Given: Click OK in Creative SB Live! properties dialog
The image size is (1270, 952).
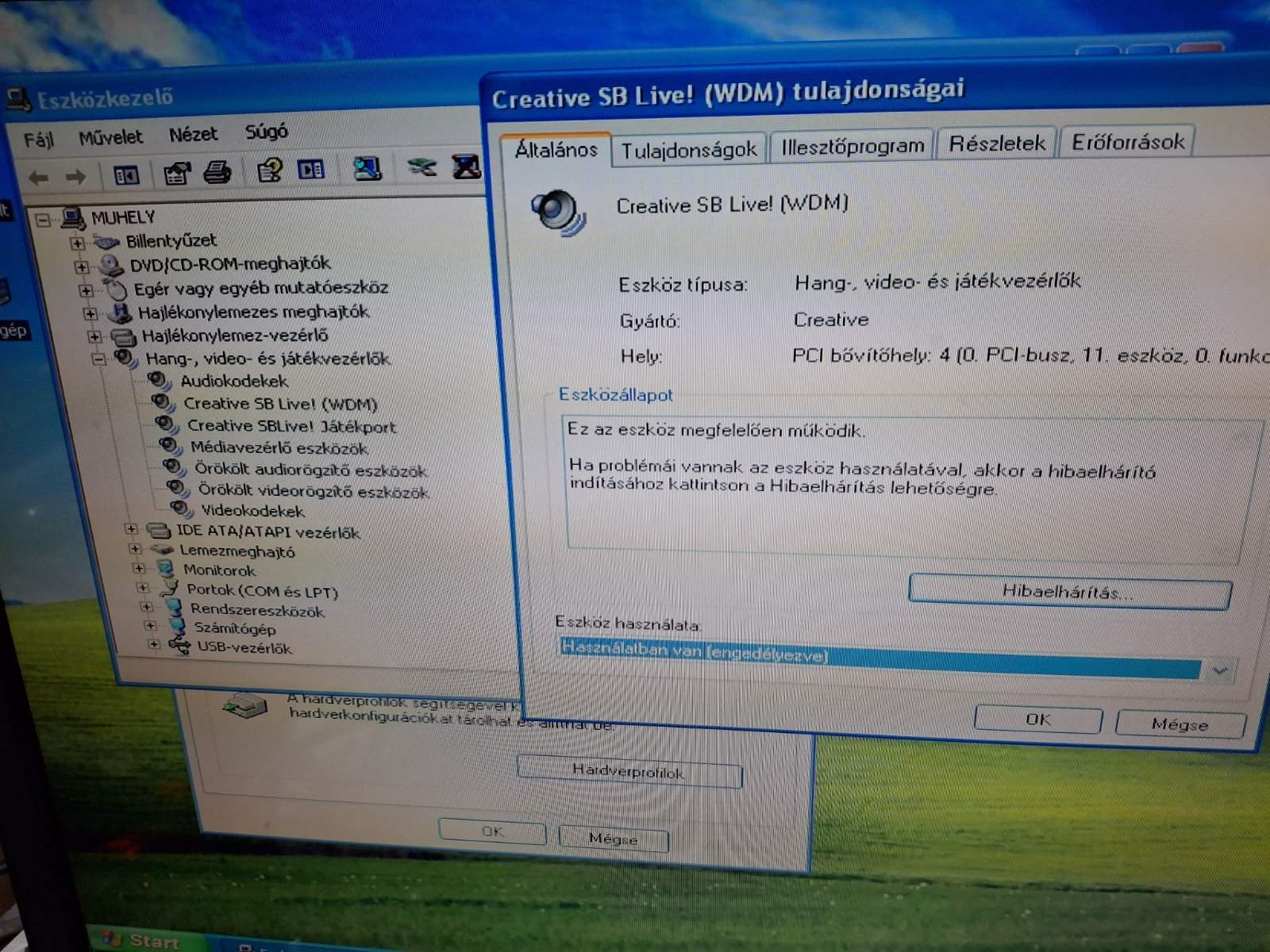Looking at the screenshot, I should (1037, 720).
